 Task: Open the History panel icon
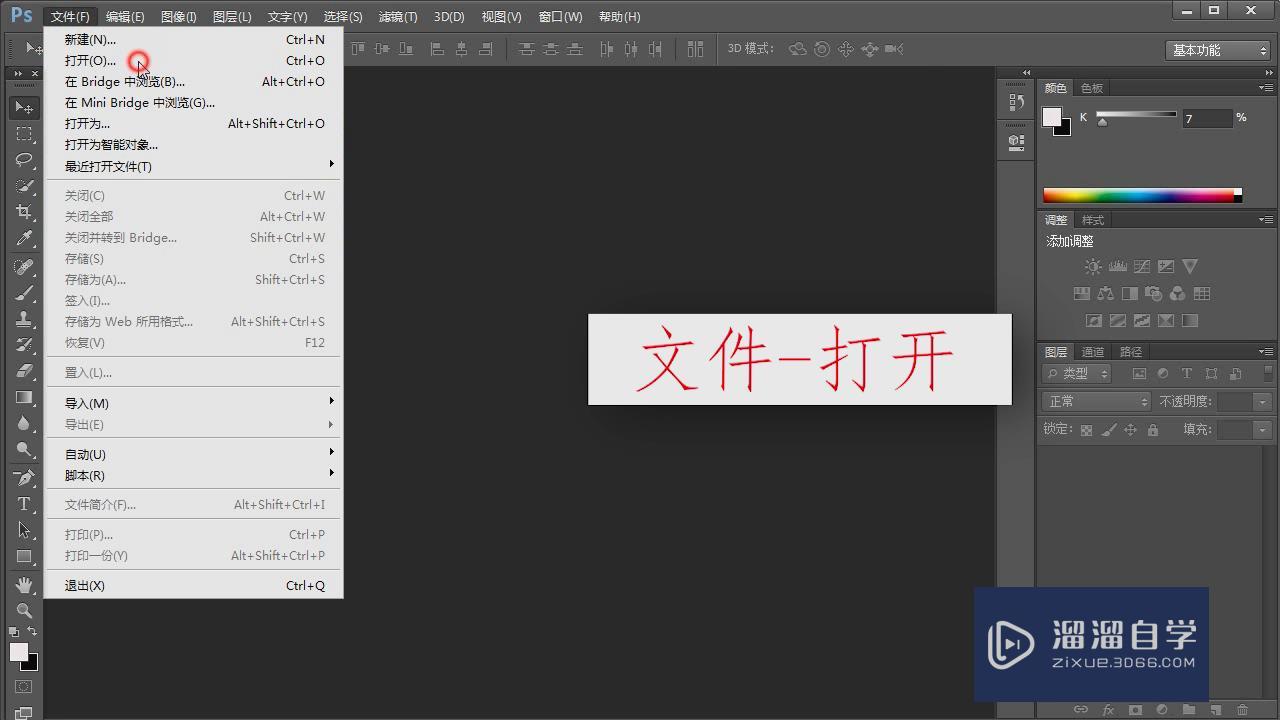point(1017,102)
